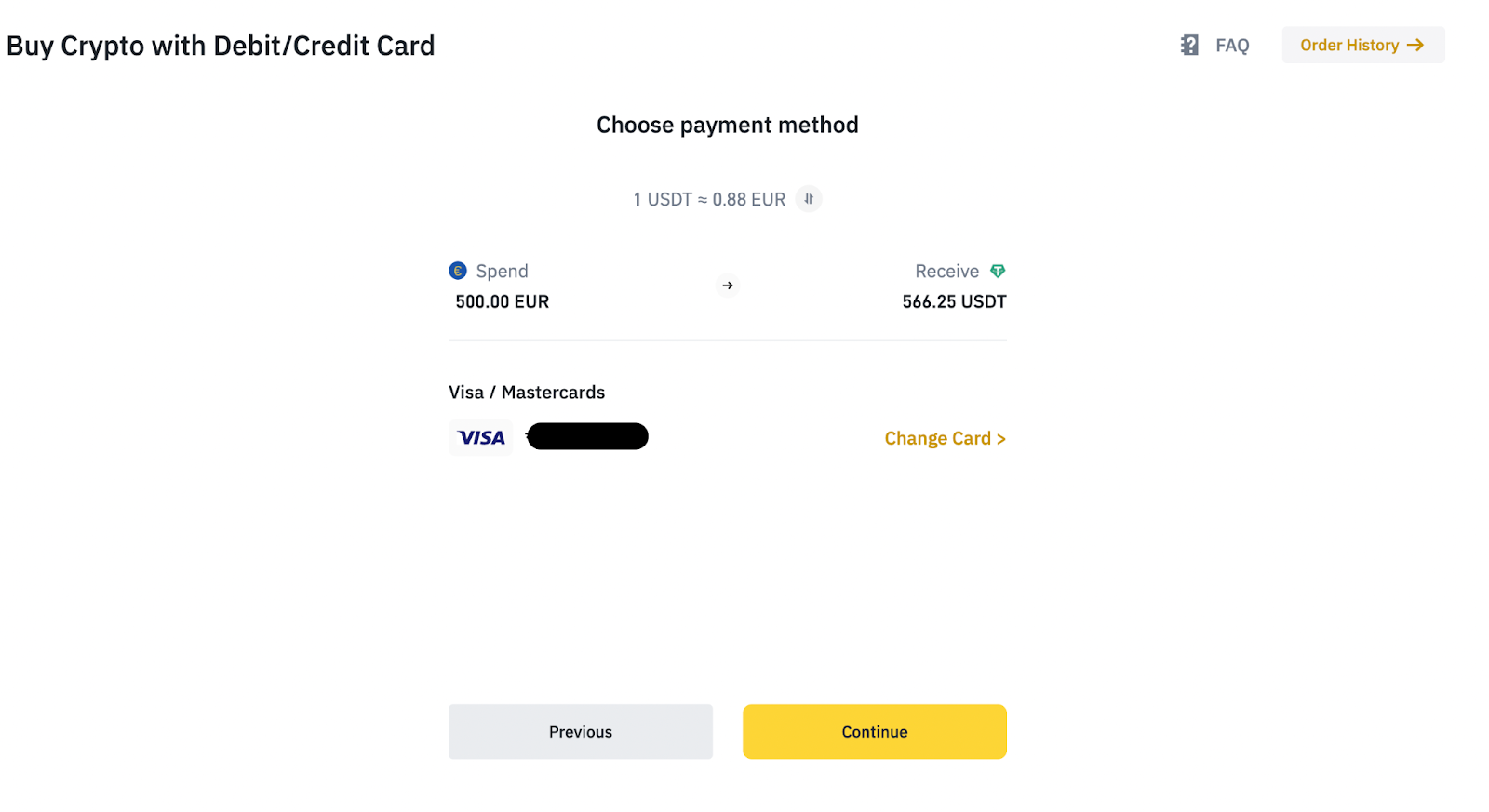Select the redacted card number

[587, 436]
